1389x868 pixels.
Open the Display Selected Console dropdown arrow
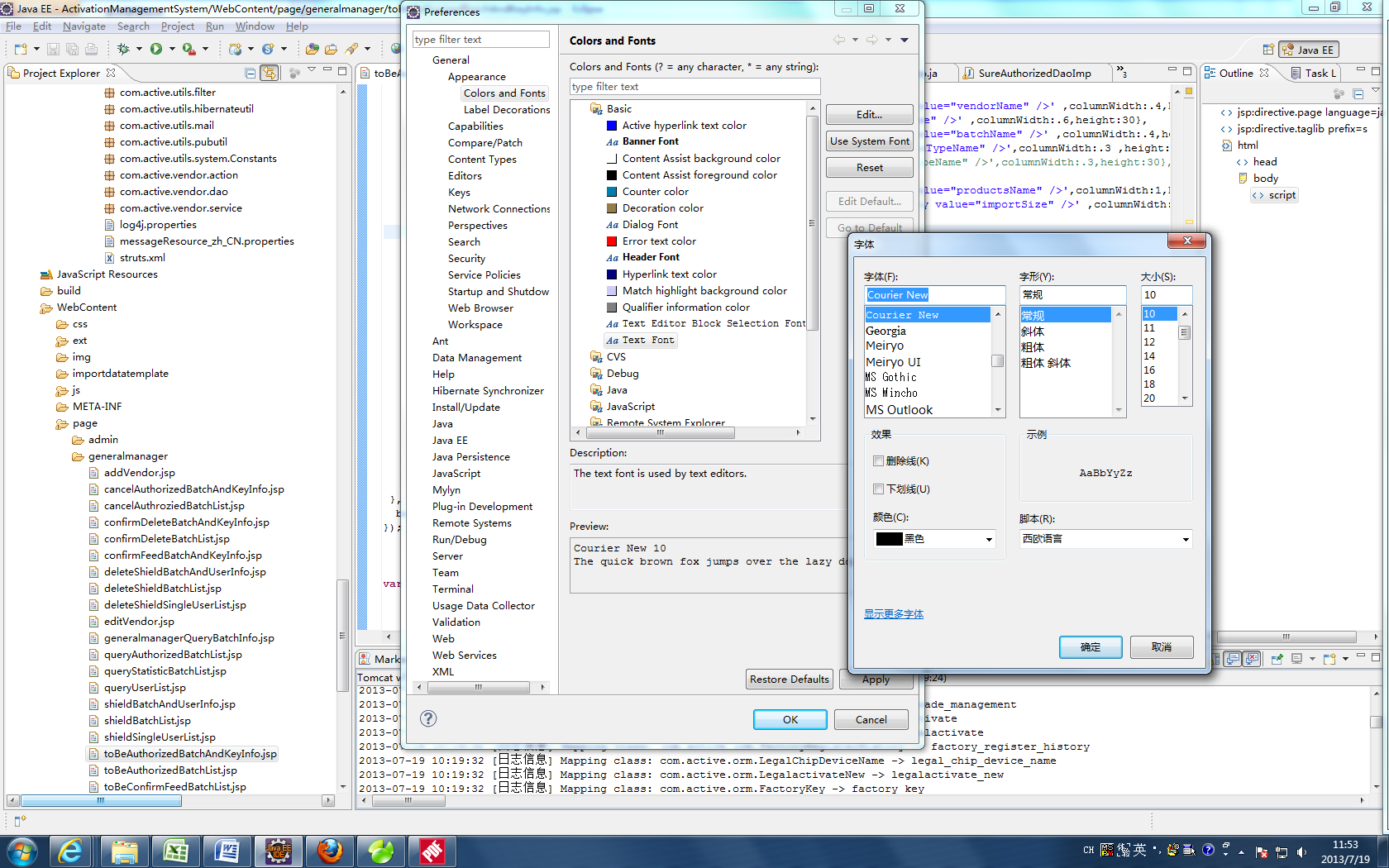[x=1312, y=659]
